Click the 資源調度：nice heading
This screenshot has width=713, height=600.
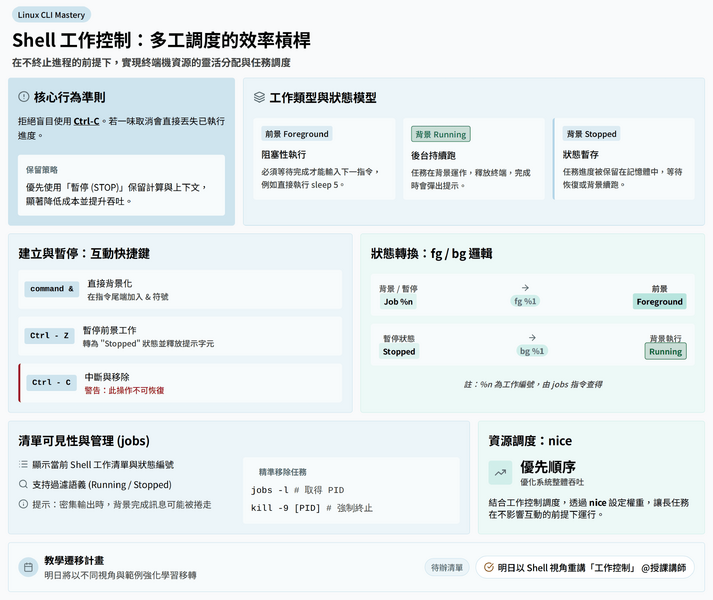point(530,441)
